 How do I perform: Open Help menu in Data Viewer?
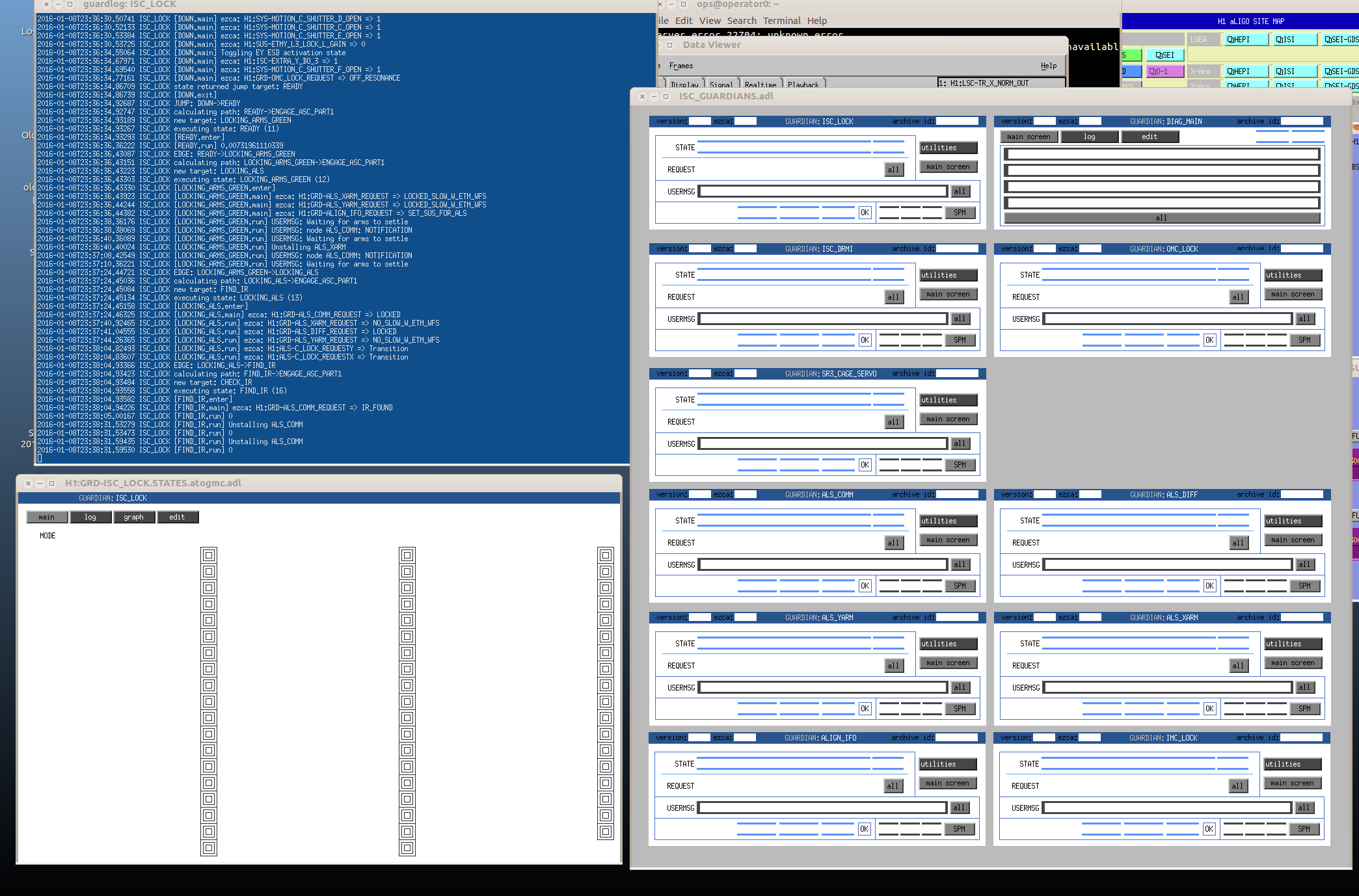tap(1049, 66)
